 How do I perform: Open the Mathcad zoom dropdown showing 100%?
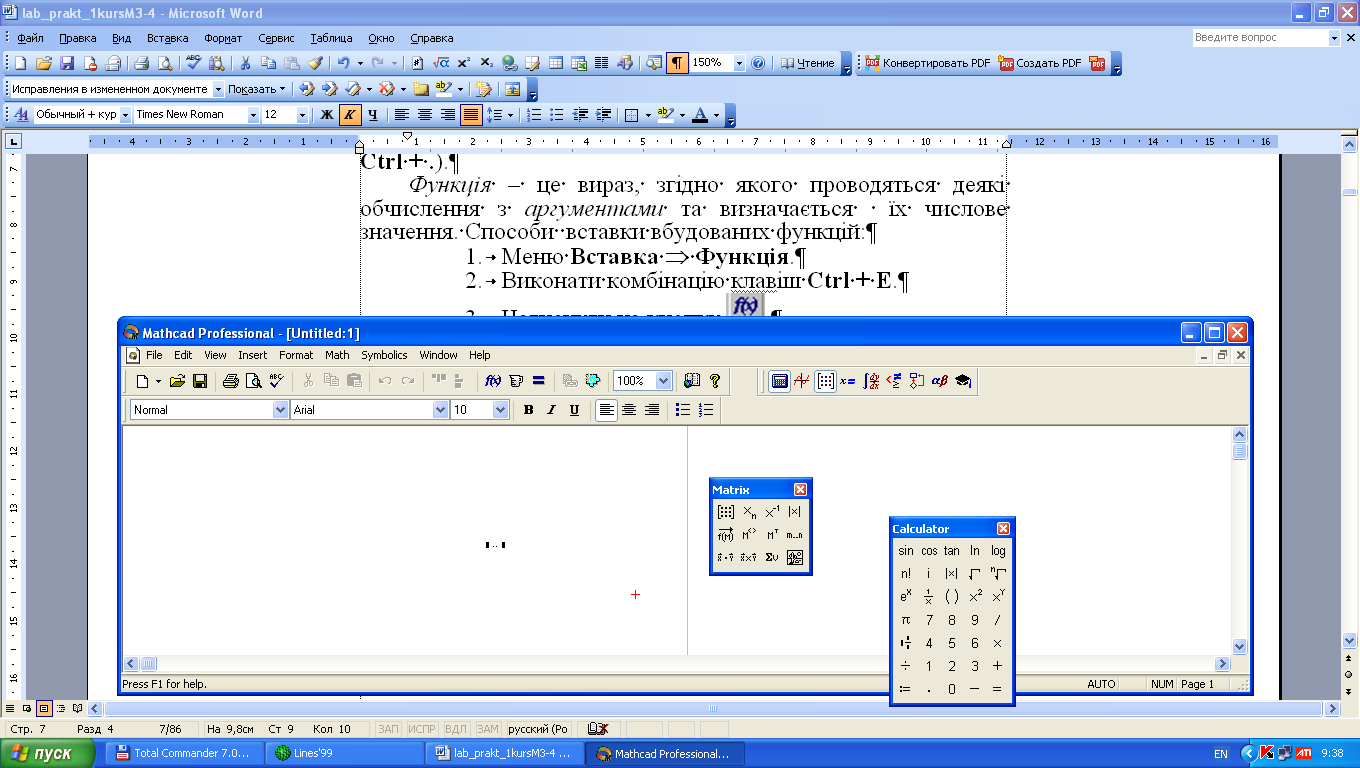(663, 381)
